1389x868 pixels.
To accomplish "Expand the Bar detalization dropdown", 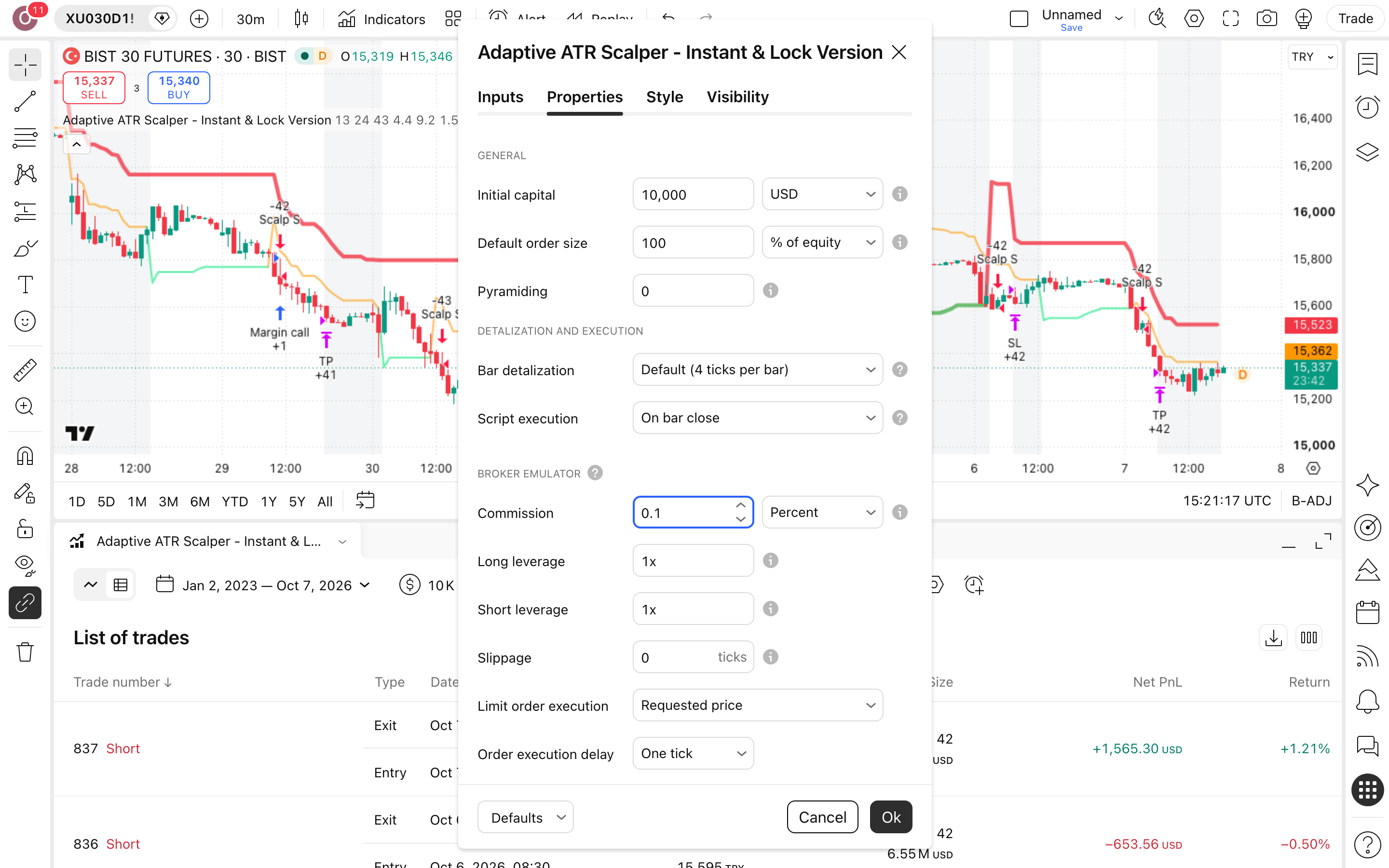I will 758,370.
